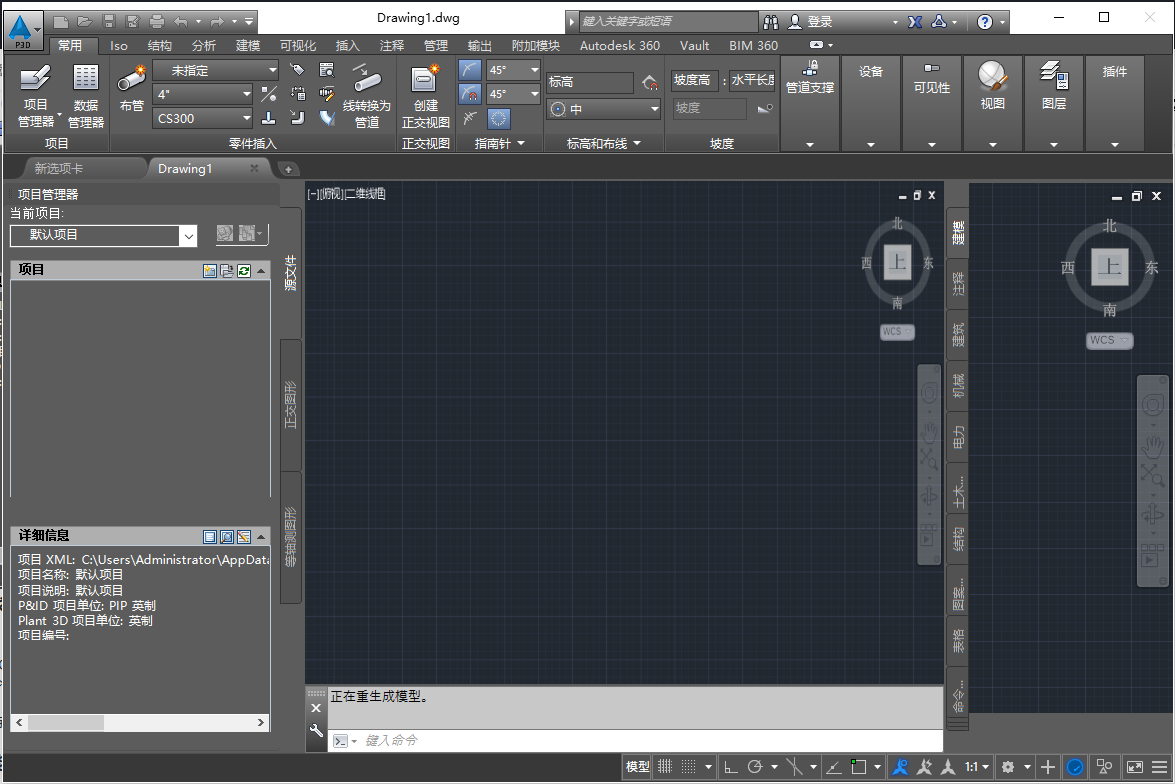Toggle the polar tracking icon
1175x784 pixels.
[x=756, y=766]
